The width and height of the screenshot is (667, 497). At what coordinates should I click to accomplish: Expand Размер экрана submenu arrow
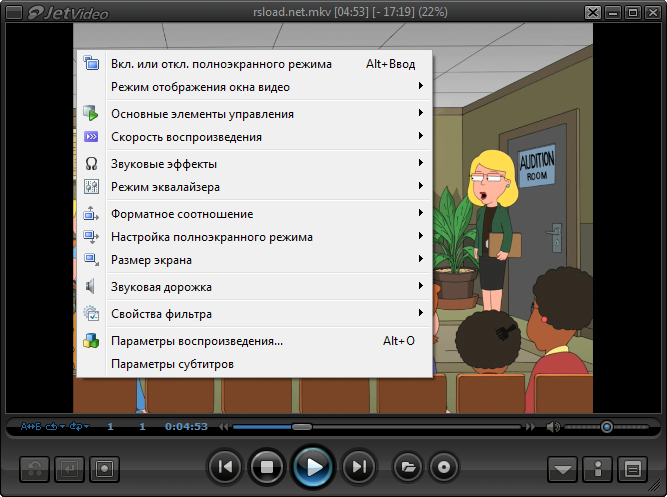tap(421, 258)
